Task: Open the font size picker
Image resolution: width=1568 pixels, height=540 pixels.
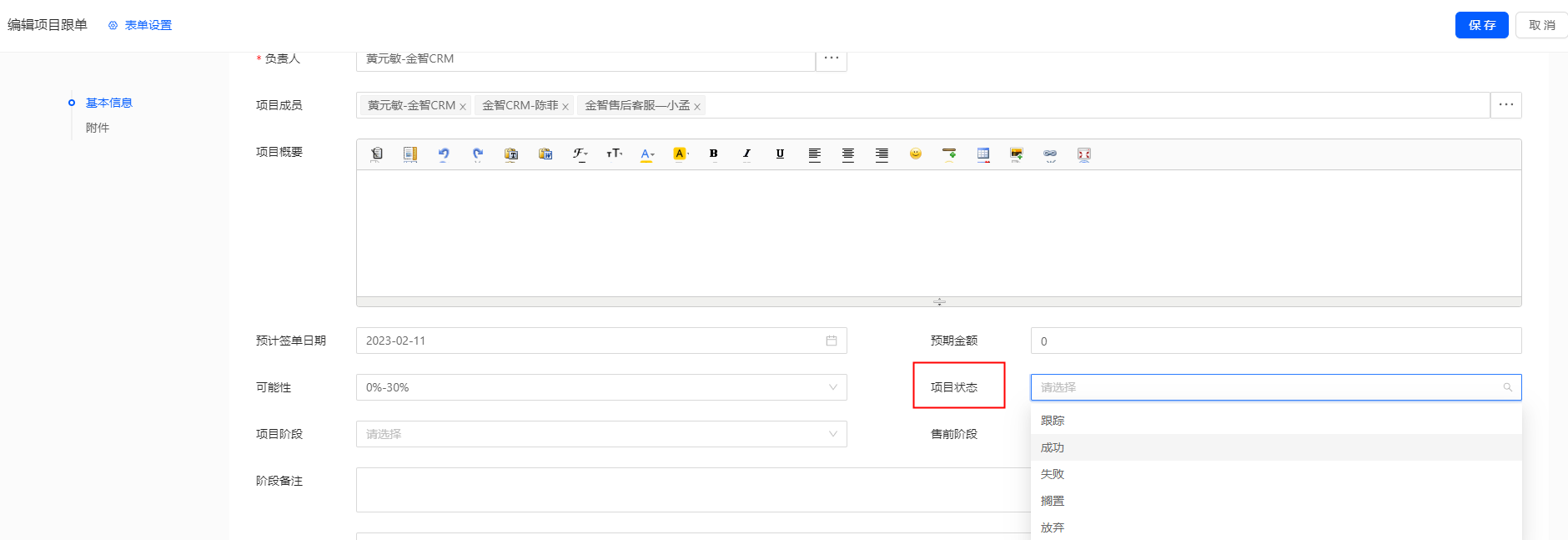Action: (x=614, y=154)
